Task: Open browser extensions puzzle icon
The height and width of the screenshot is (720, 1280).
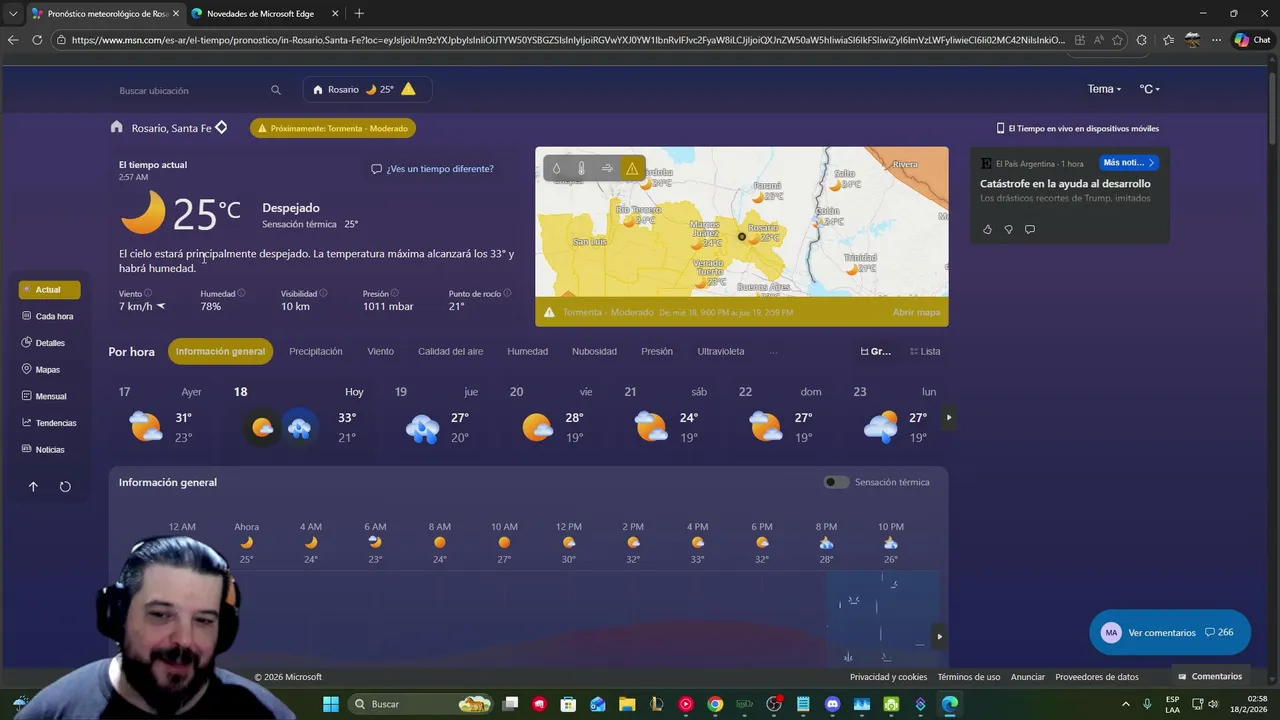Action: [1142, 40]
